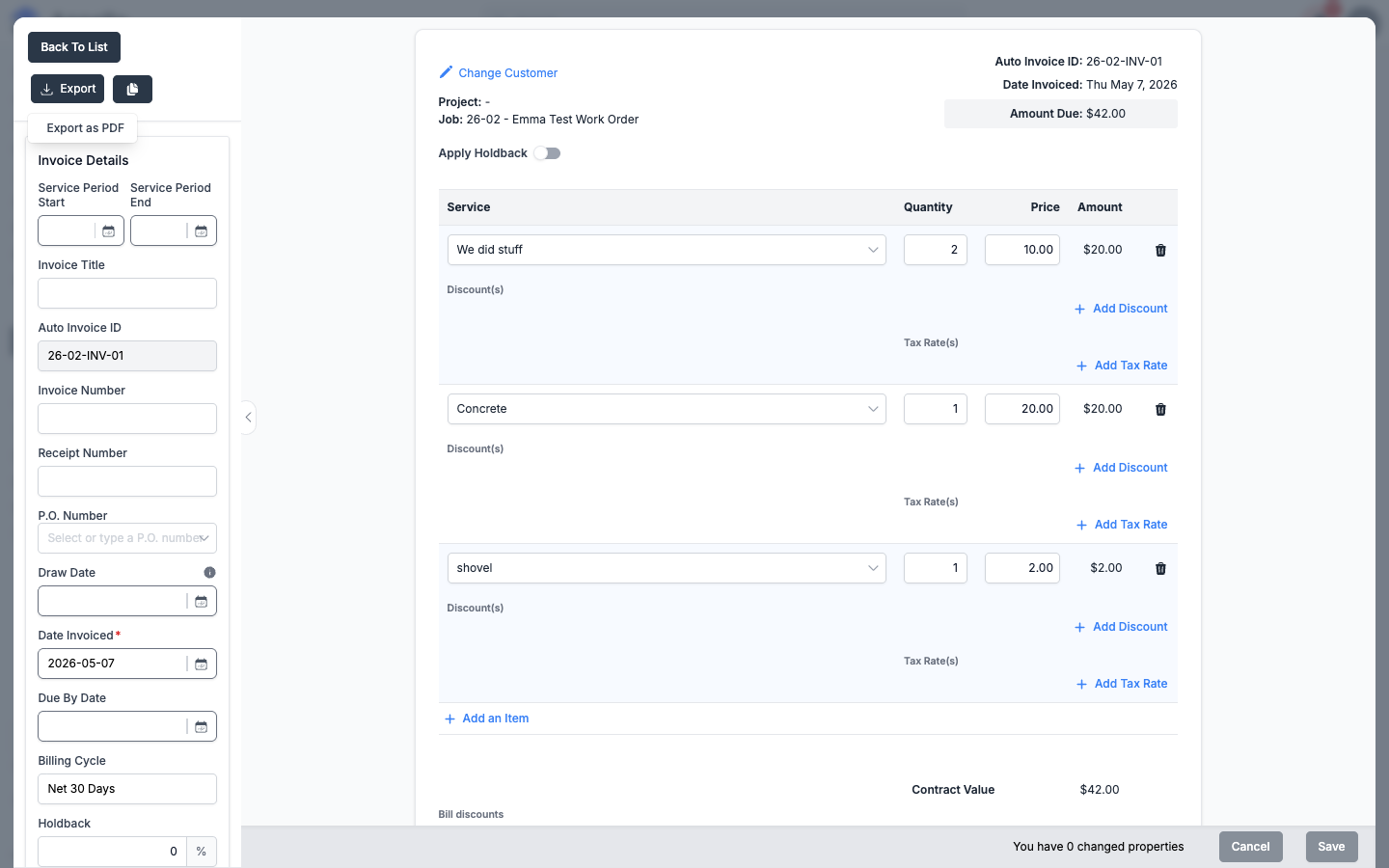Toggle the Apply Holdback switch
Screen dimensions: 1389x868
[x=547, y=153]
